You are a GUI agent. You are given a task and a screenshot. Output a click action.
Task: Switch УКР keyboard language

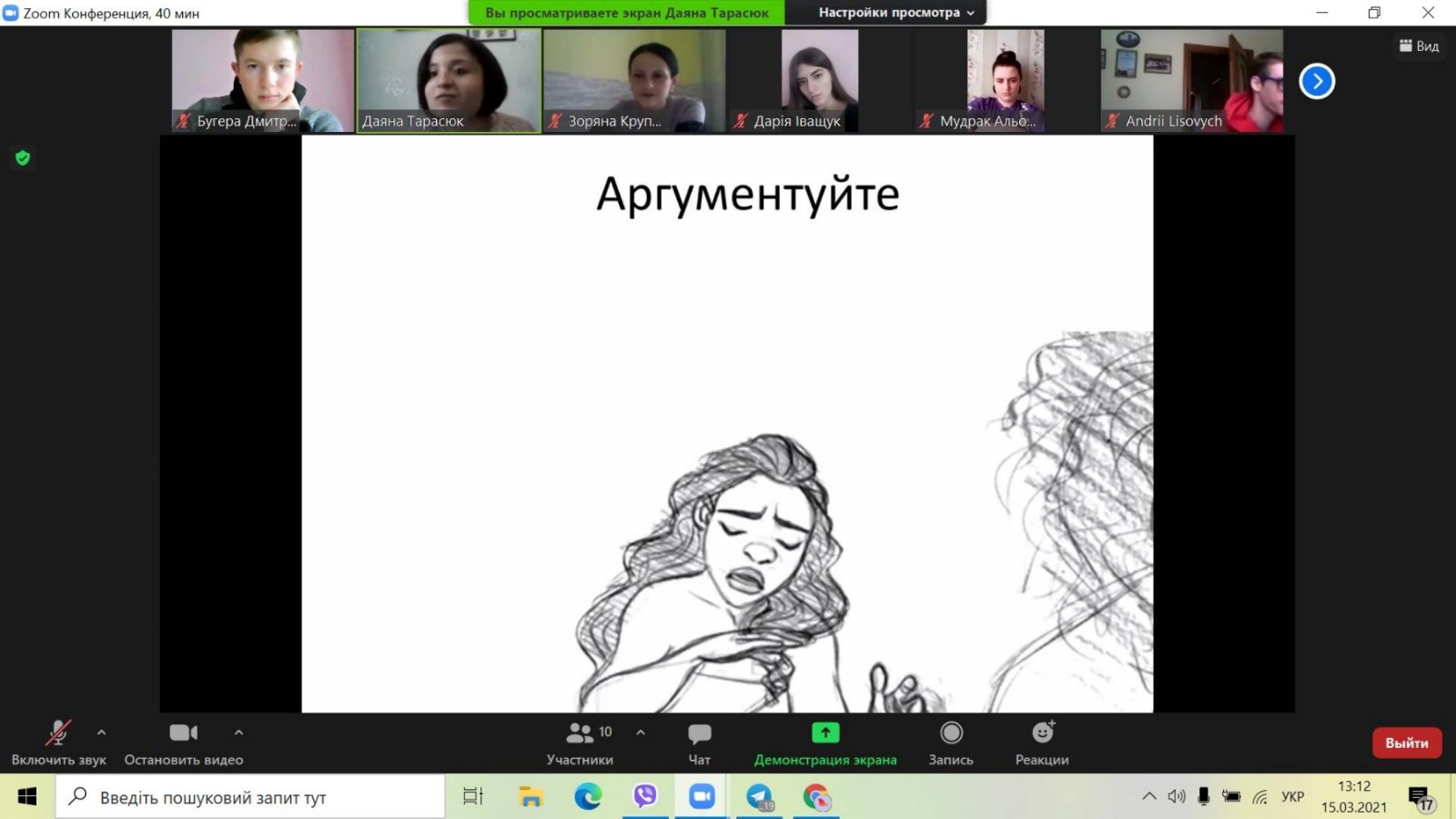(1292, 797)
